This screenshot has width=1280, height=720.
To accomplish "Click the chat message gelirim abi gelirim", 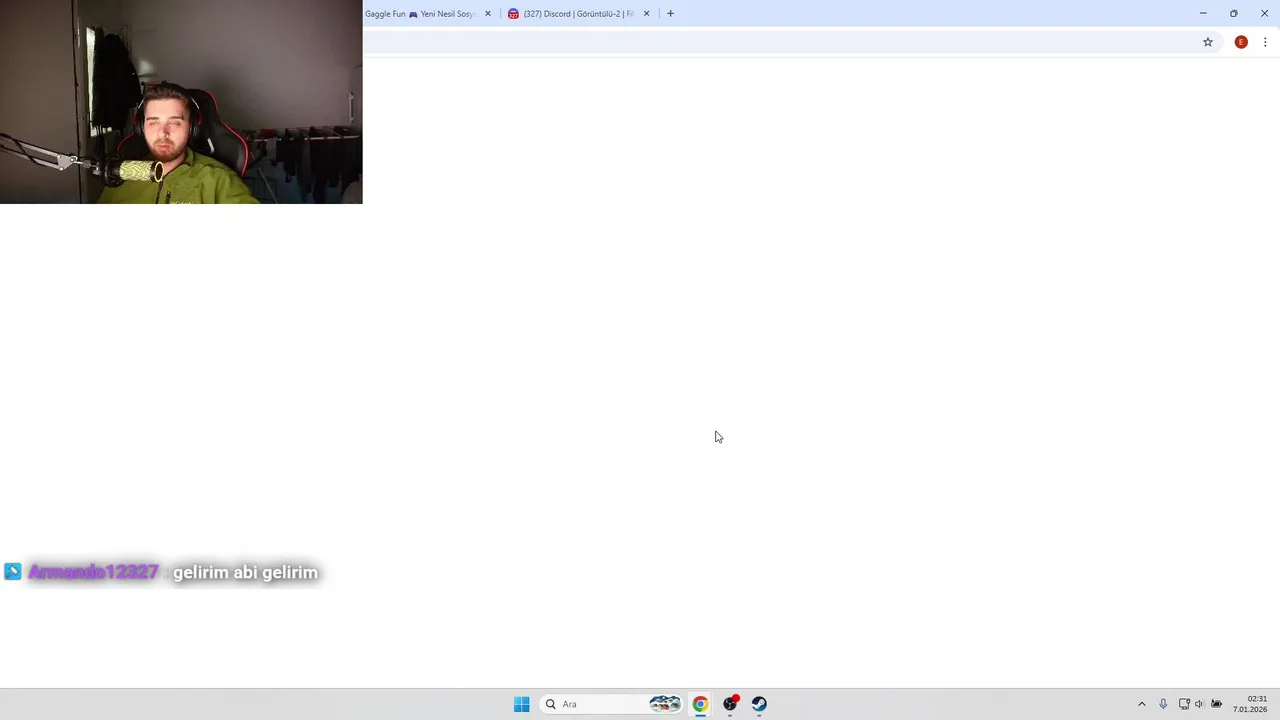I will point(245,572).
